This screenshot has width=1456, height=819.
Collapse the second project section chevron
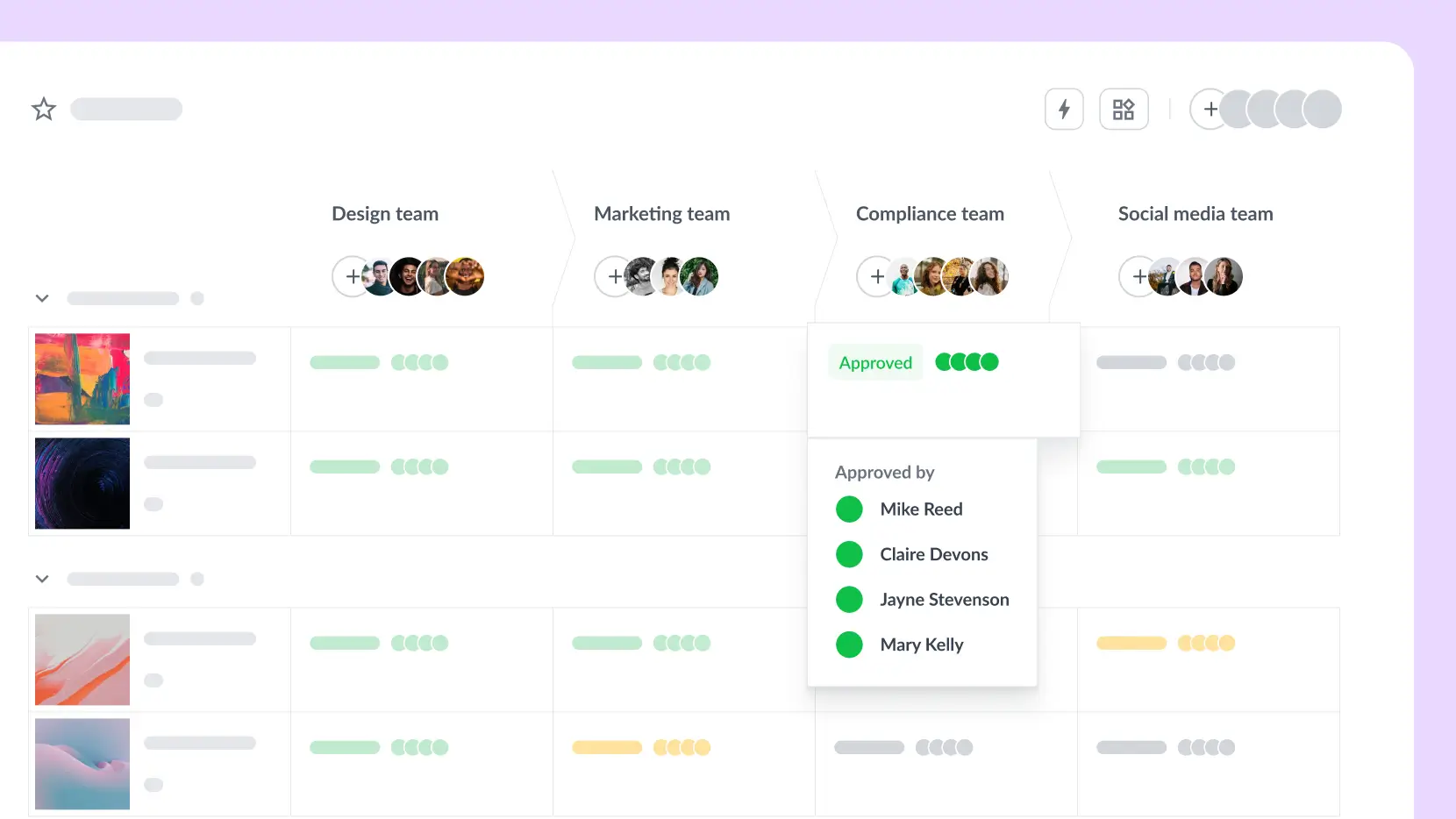point(42,579)
